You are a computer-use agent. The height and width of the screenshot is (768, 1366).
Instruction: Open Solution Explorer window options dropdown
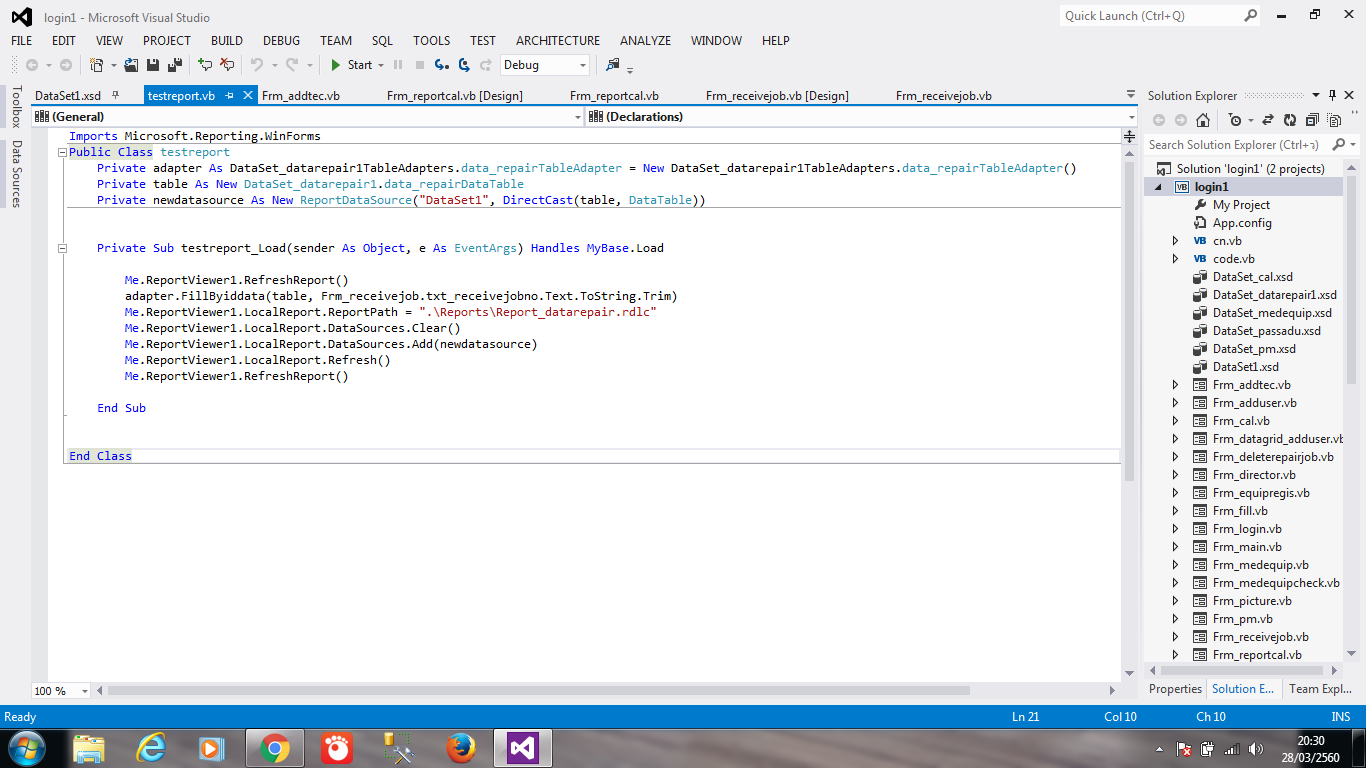(1316, 96)
